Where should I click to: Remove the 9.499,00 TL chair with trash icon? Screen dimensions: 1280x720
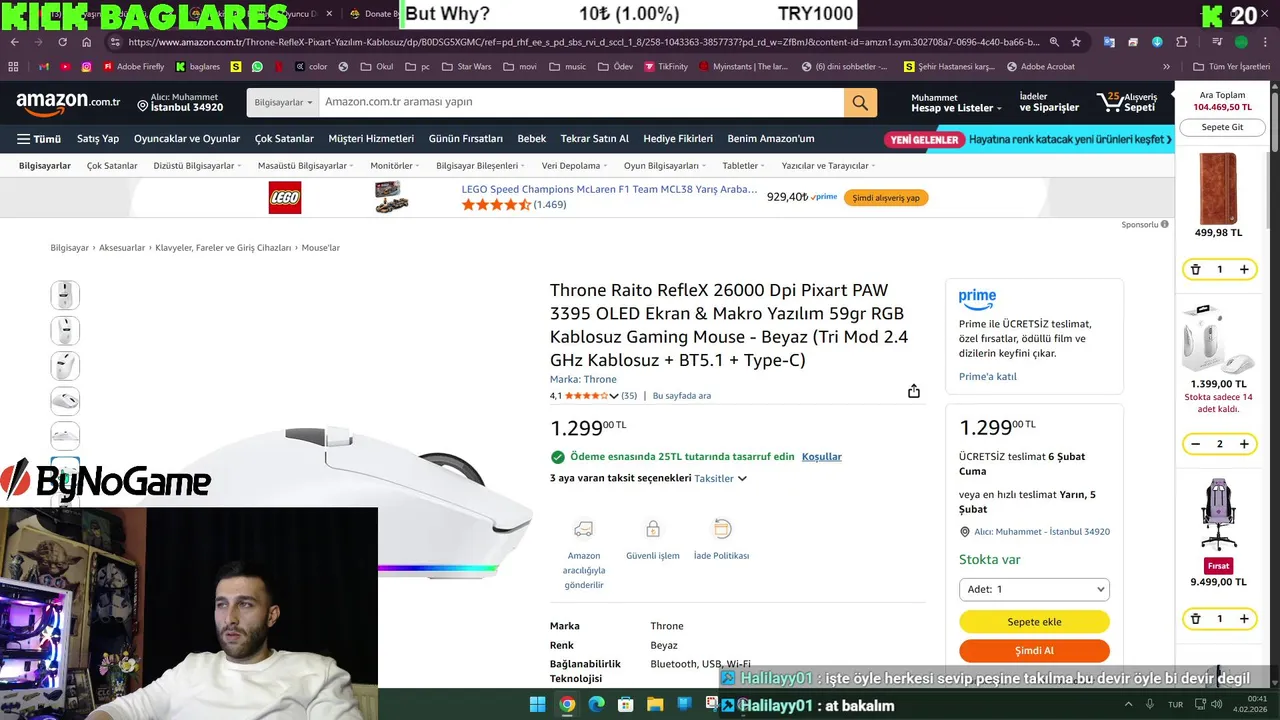pyautogui.click(x=1195, y=619)
